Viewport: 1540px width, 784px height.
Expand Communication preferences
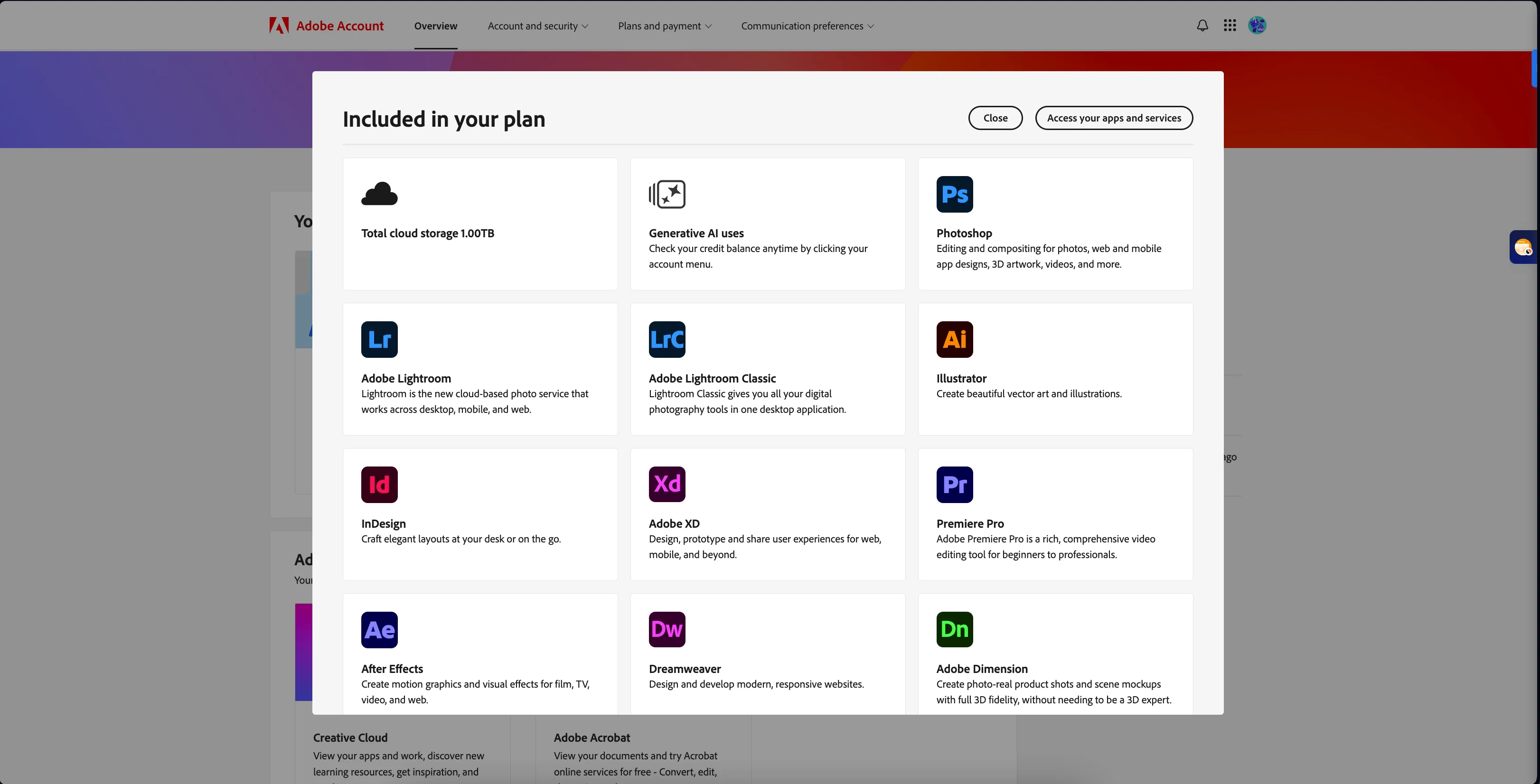(807, 26)
